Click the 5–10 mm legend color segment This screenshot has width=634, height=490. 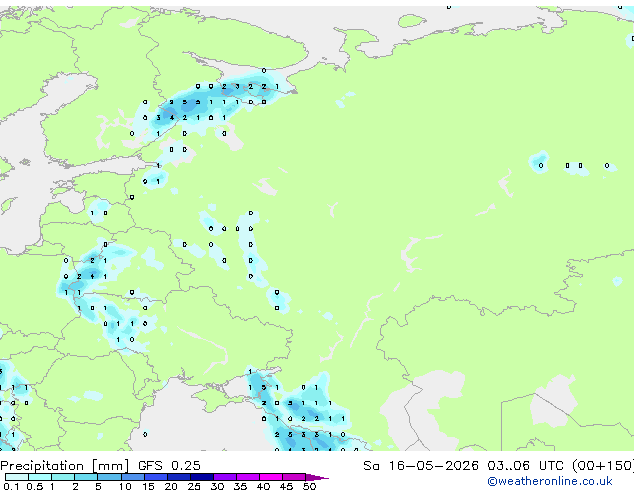(x=109, y=477)
